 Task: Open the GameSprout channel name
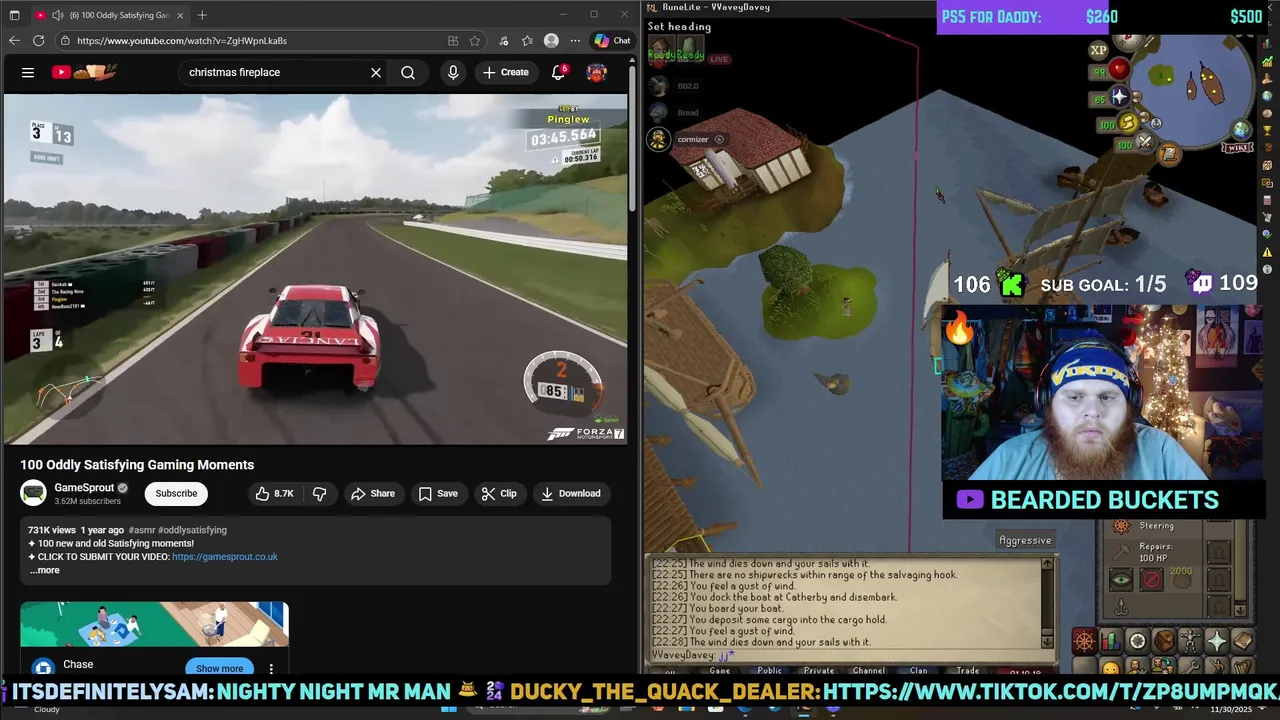pos(84,488)
